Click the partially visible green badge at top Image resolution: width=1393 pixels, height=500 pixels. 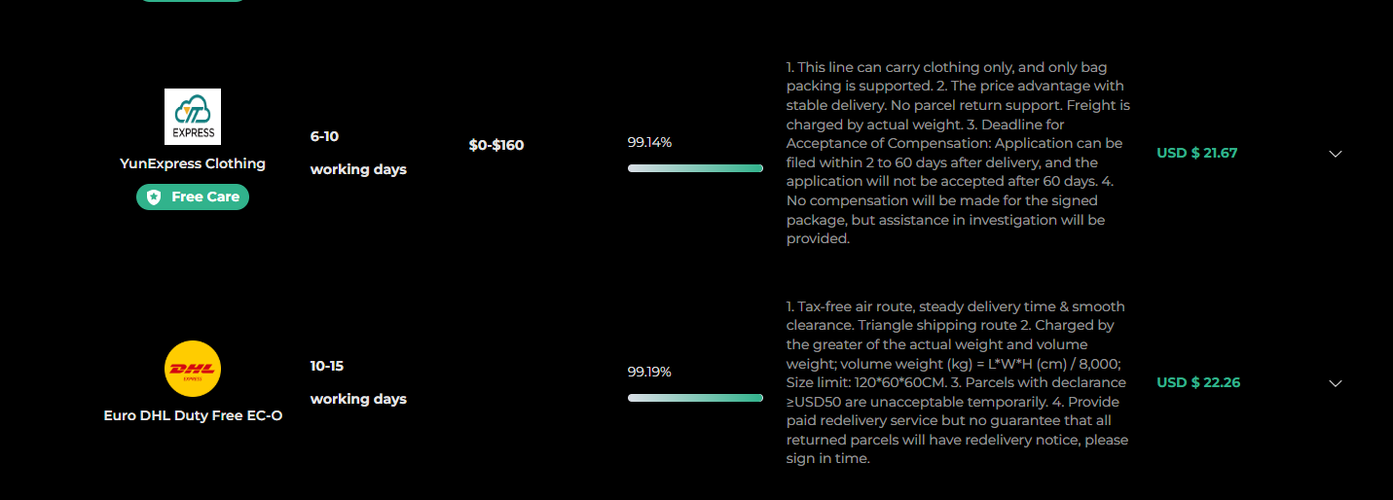(192, 1)
